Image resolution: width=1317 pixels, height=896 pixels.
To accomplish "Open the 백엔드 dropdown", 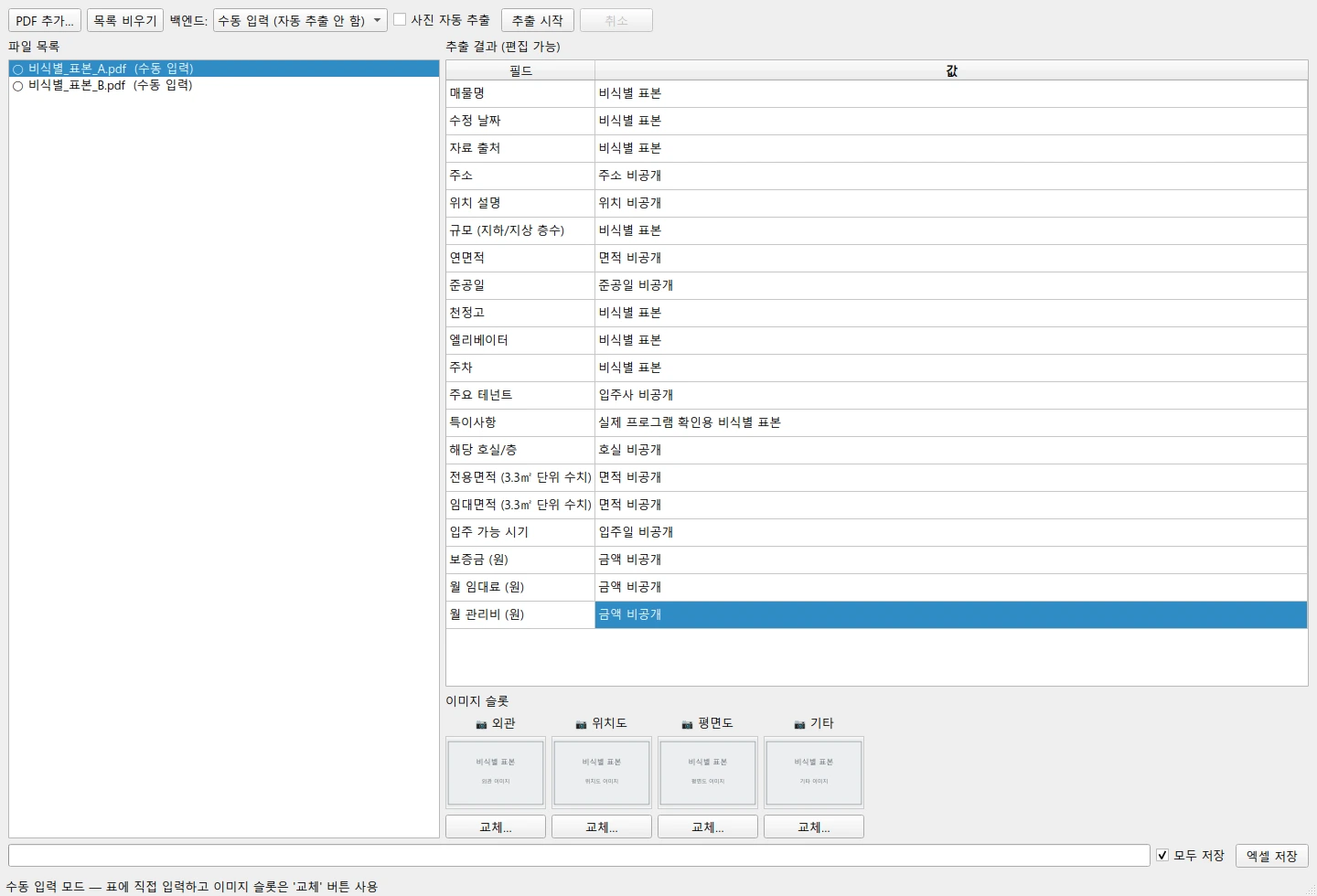I will click(x=300, y=20).
